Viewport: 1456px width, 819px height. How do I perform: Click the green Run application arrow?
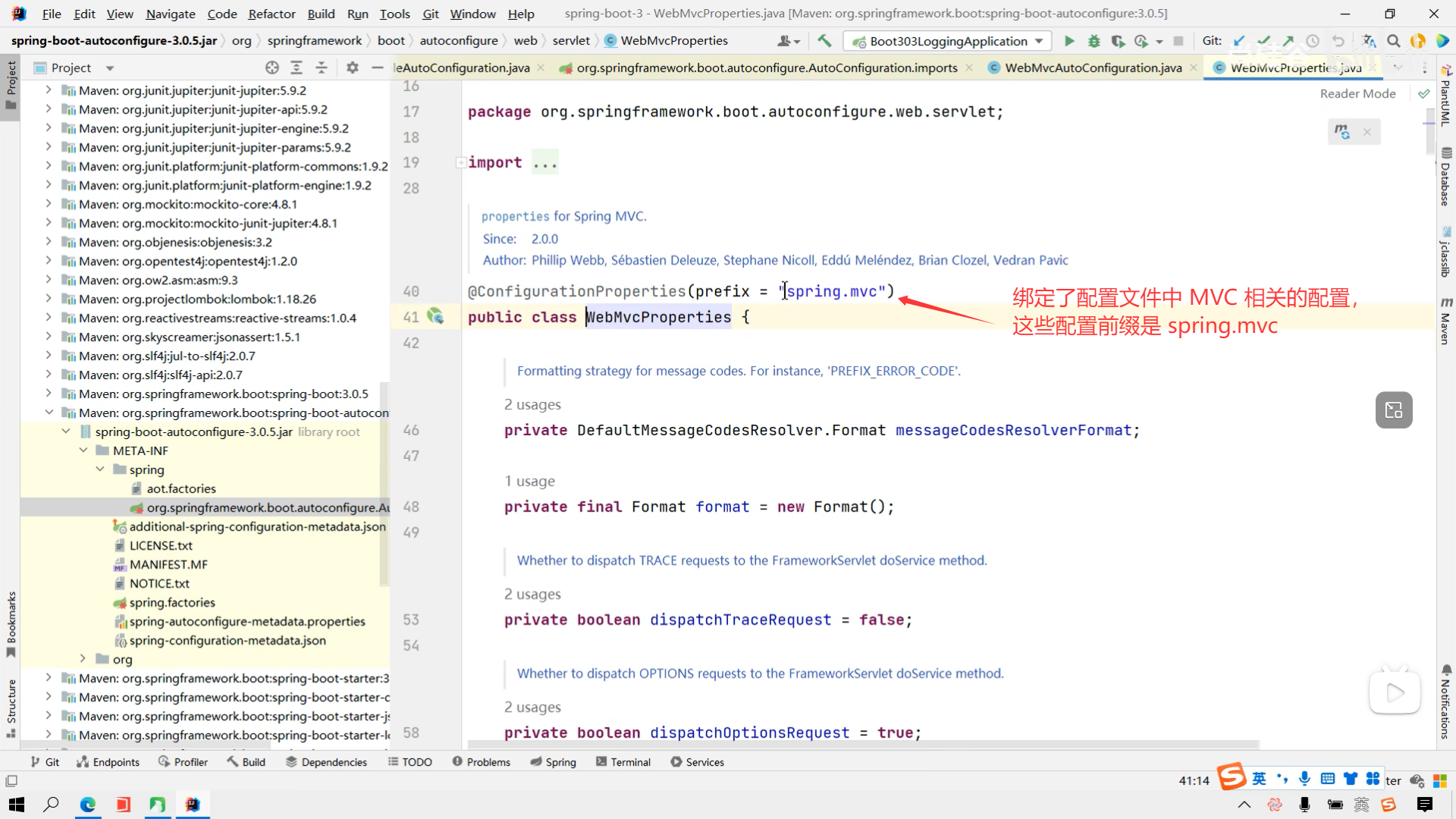coord(1069,41)
